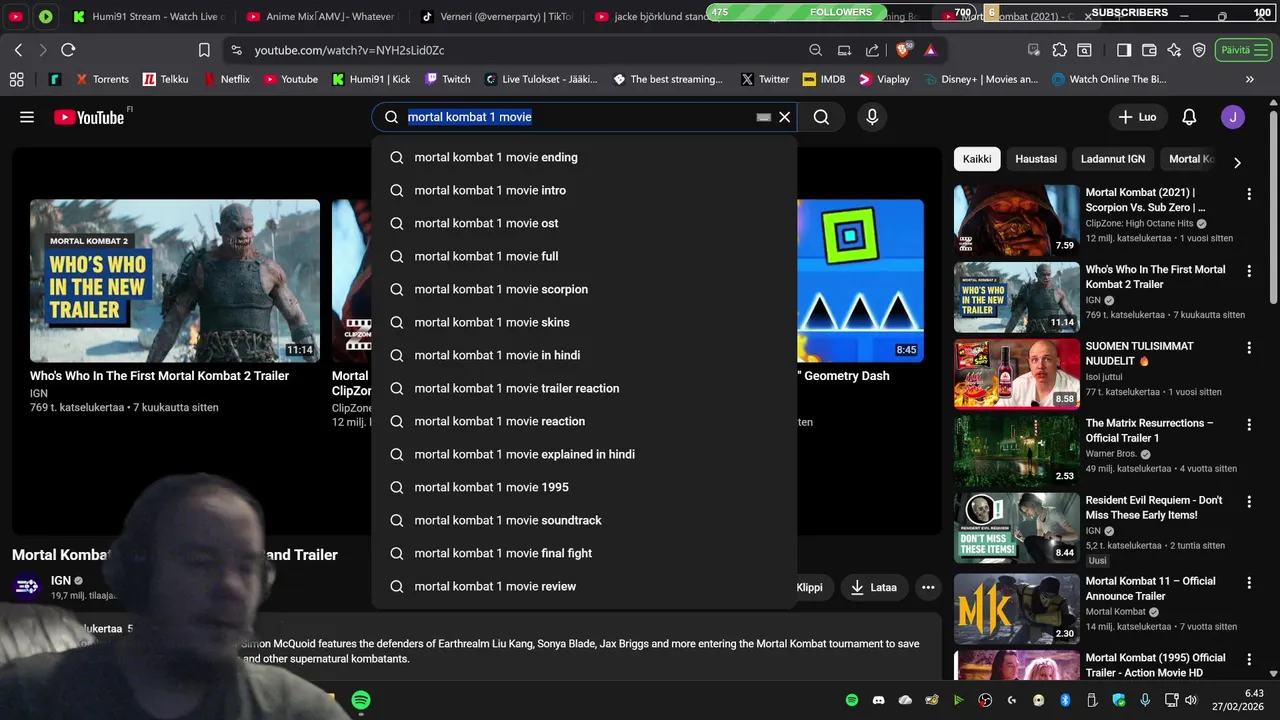This screenshot has width=1280, height=720.
Task: Open the account avatar J menu
Action: click(1233, 117)
